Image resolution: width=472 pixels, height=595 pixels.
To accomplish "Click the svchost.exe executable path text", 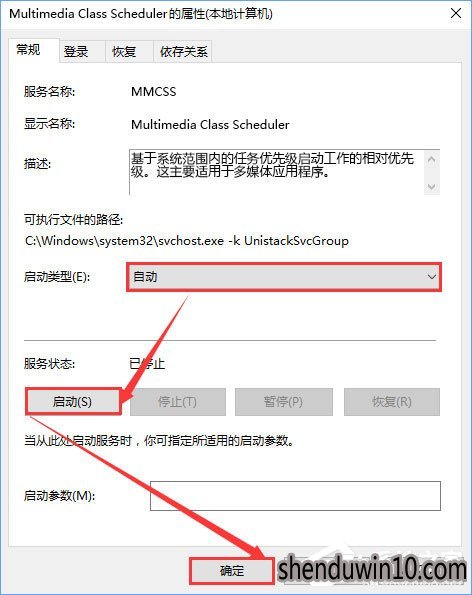I will tap(187, 241).
